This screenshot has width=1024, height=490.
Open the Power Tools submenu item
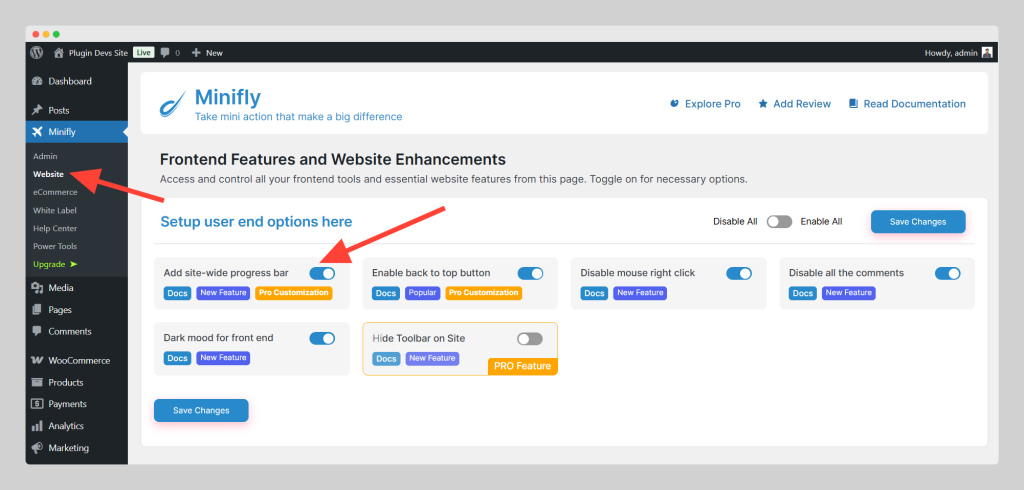55,246
